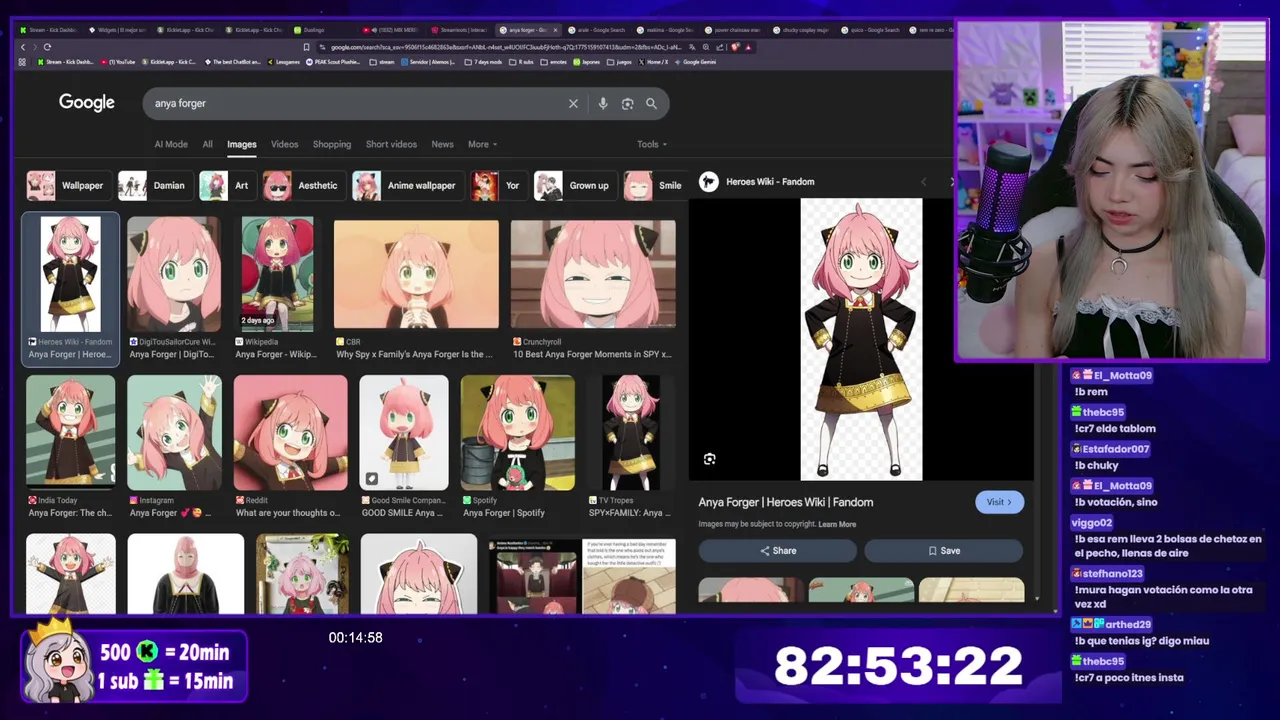Open the Japones bookmark
The height and width of the screenshot is (720, 1280).
click(x=586, y=62)
